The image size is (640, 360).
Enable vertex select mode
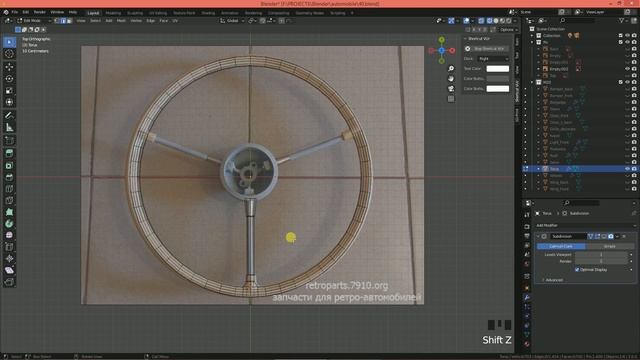(x=57, y=20)
